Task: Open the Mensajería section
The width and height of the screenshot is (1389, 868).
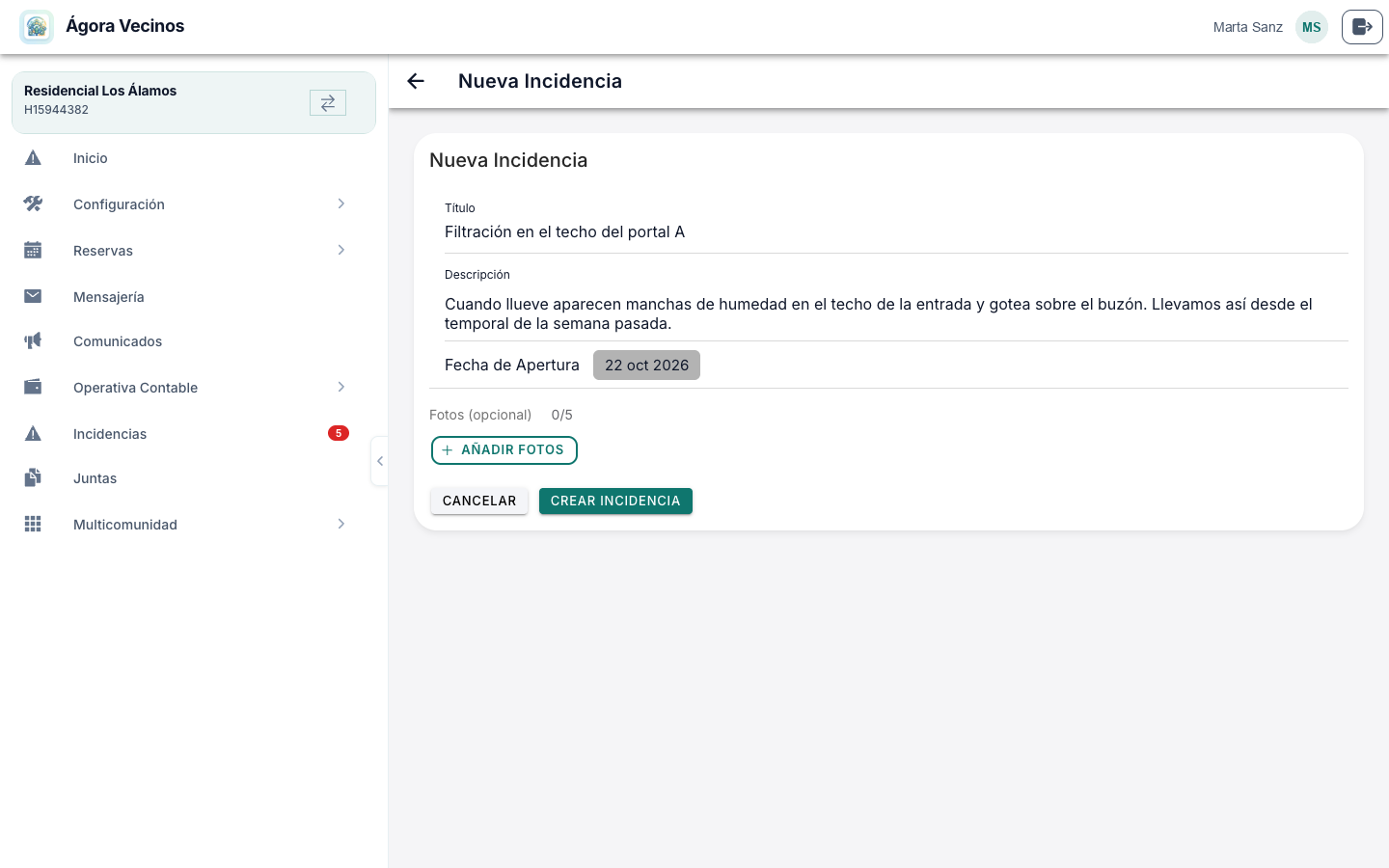Action: [194, 296]
